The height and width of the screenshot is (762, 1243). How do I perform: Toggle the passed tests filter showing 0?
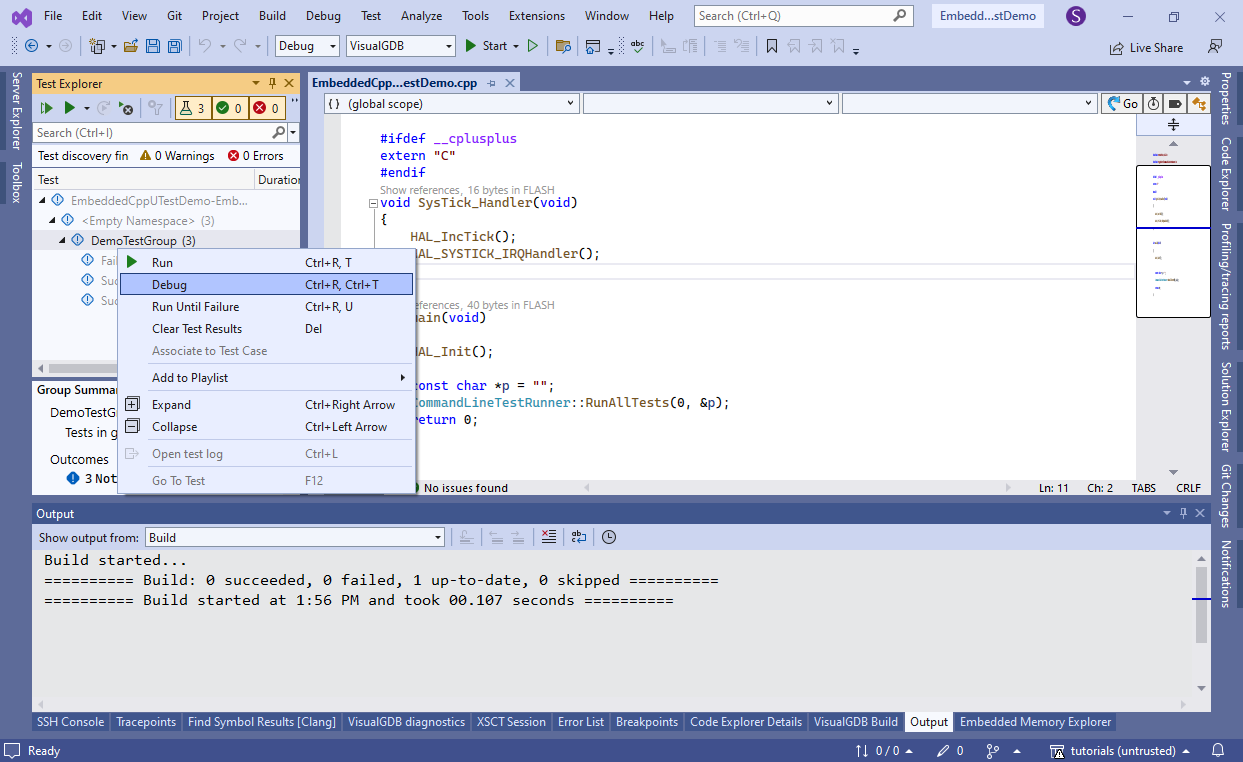pos(229,108)
